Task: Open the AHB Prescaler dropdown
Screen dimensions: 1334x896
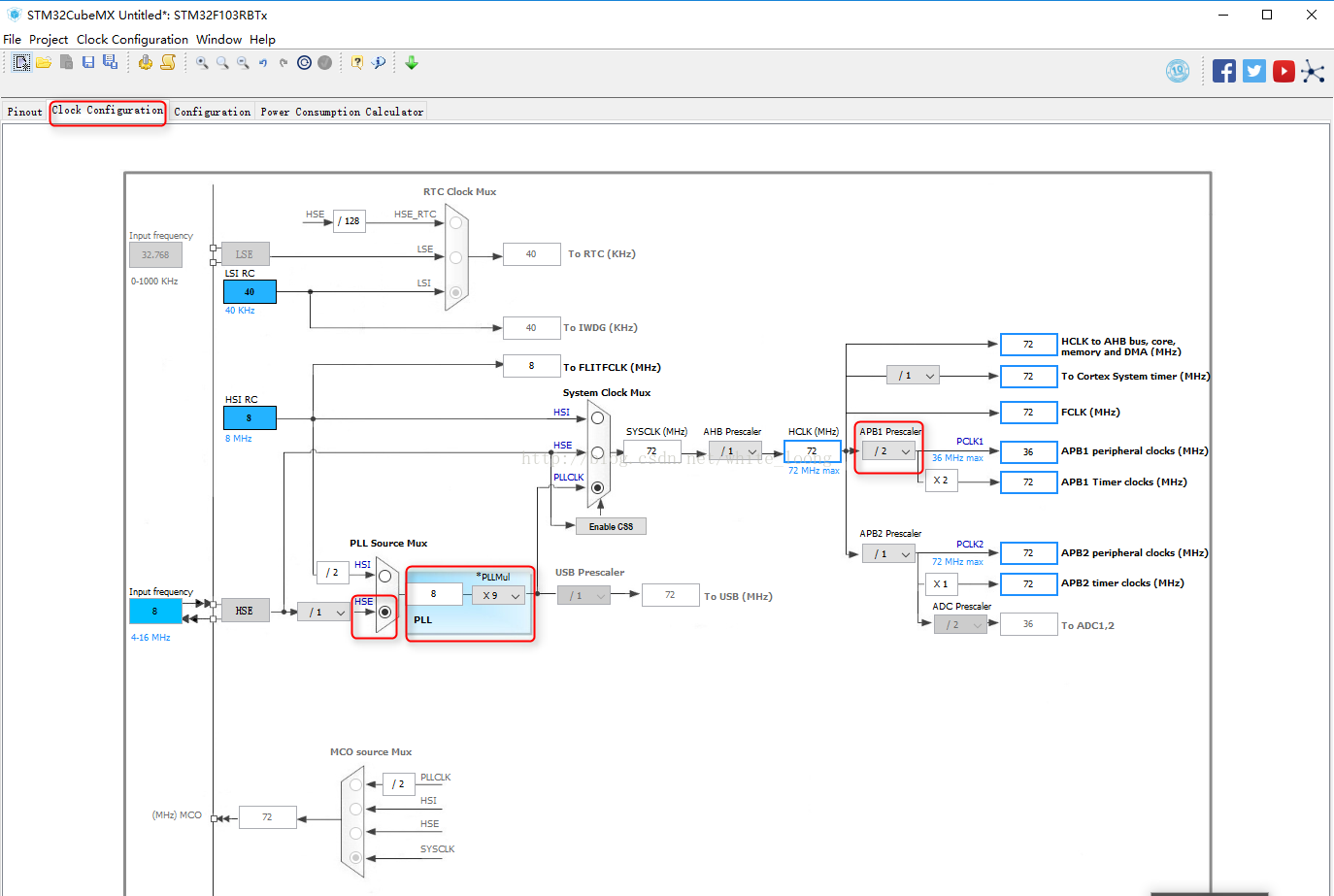Action: click(735, 451)
